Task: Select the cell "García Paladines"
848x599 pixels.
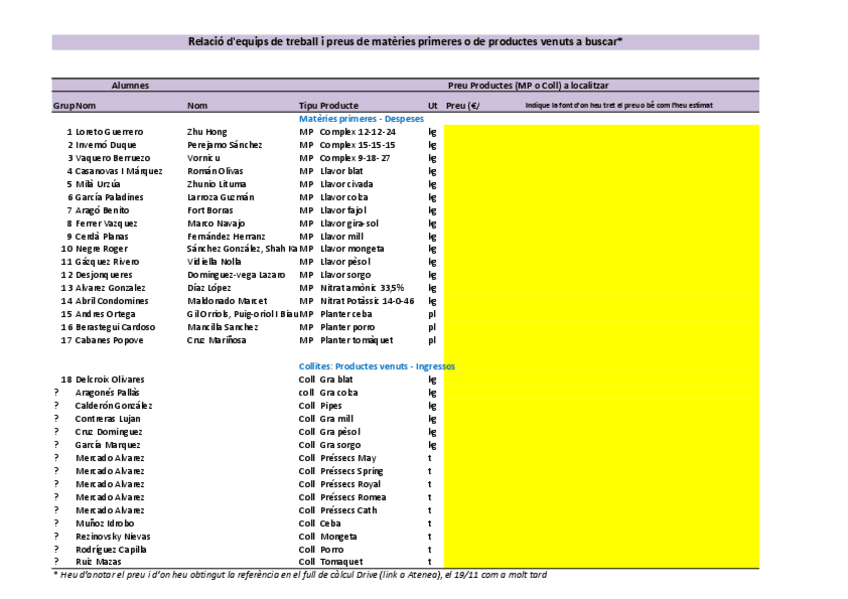Action: tap(109, 197)
